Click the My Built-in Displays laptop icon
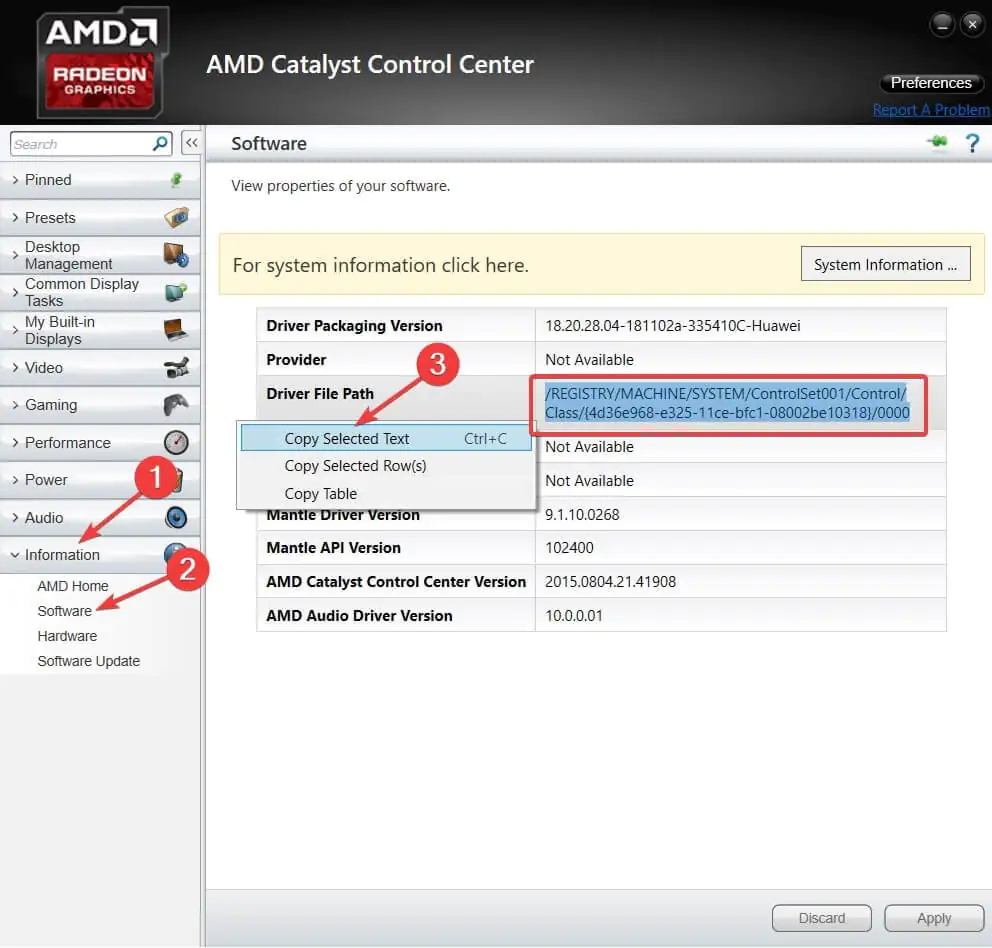Screen dimensions: 992x948 (176, 330)
